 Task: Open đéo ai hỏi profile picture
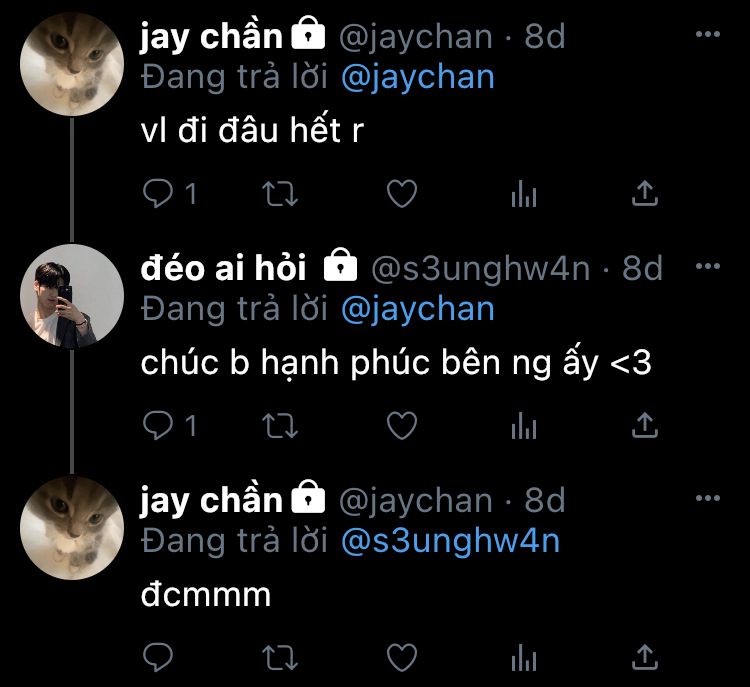[72, 296]
